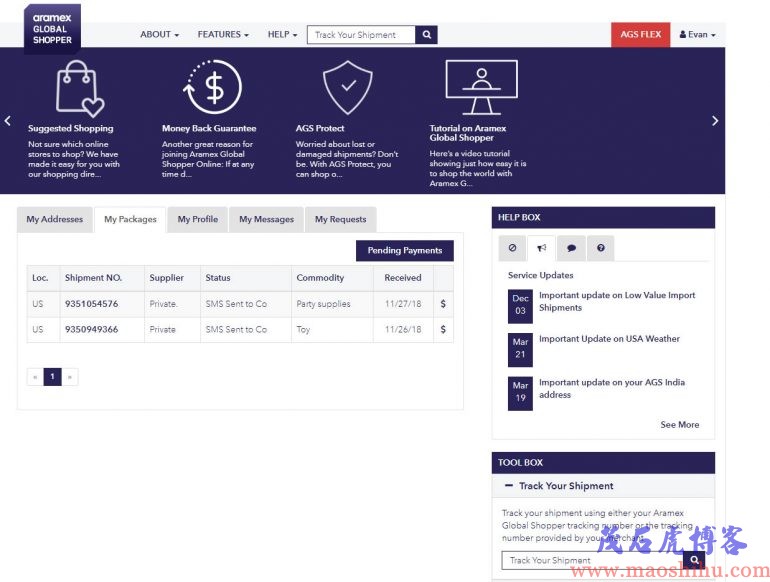The image size is (770, 582).
Task: Switch to My Messages tab
Action: tap(266, 219)
